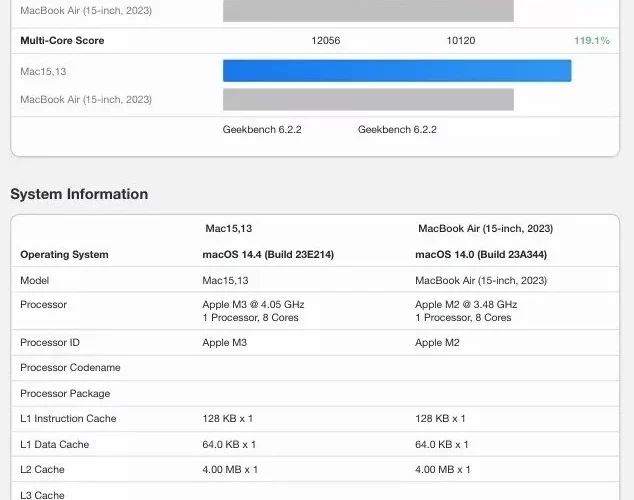
Task: Click the Model row label
Action: point(34,281)
